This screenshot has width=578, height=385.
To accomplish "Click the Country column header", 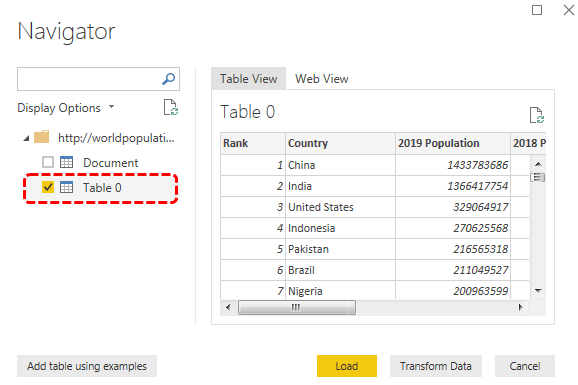I will click(x=340, y=143).
